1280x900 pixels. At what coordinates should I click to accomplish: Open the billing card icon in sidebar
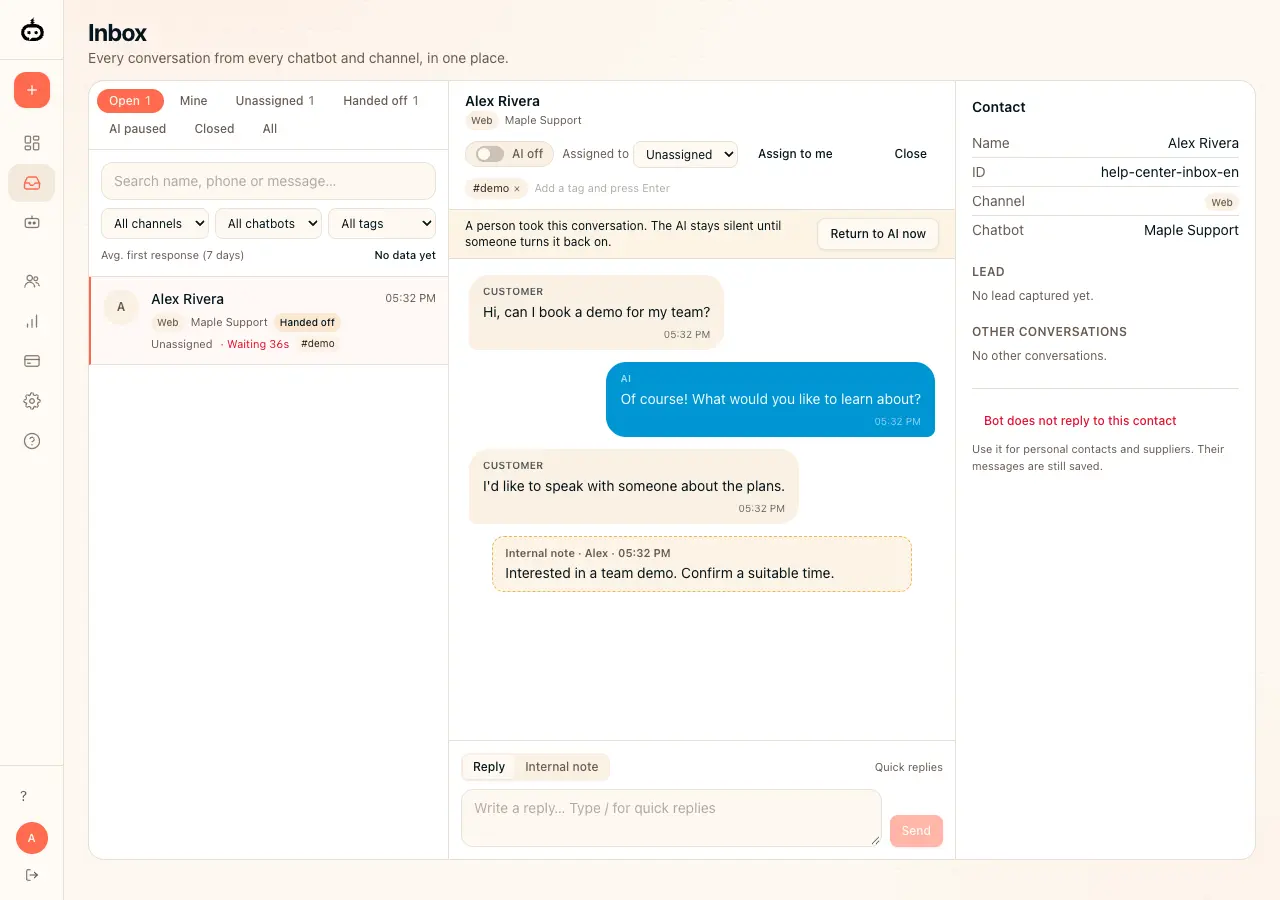point(32,361)
